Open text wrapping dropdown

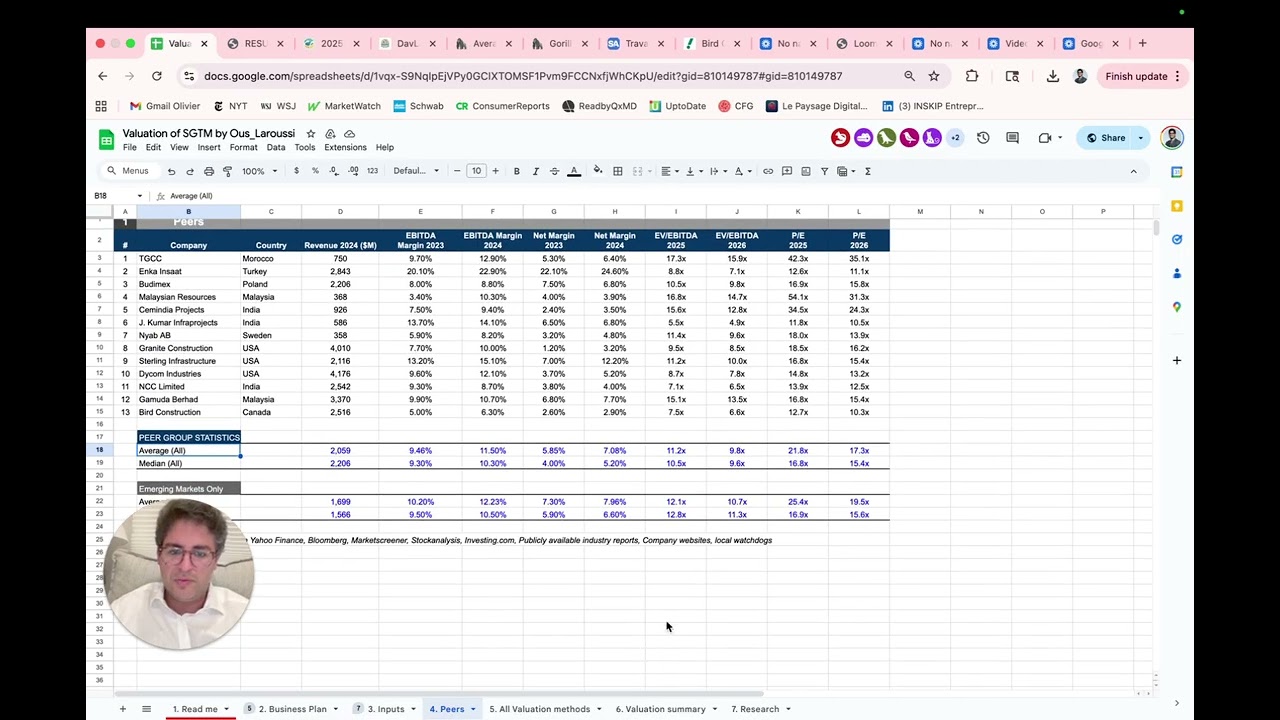[x=718, y=171]
